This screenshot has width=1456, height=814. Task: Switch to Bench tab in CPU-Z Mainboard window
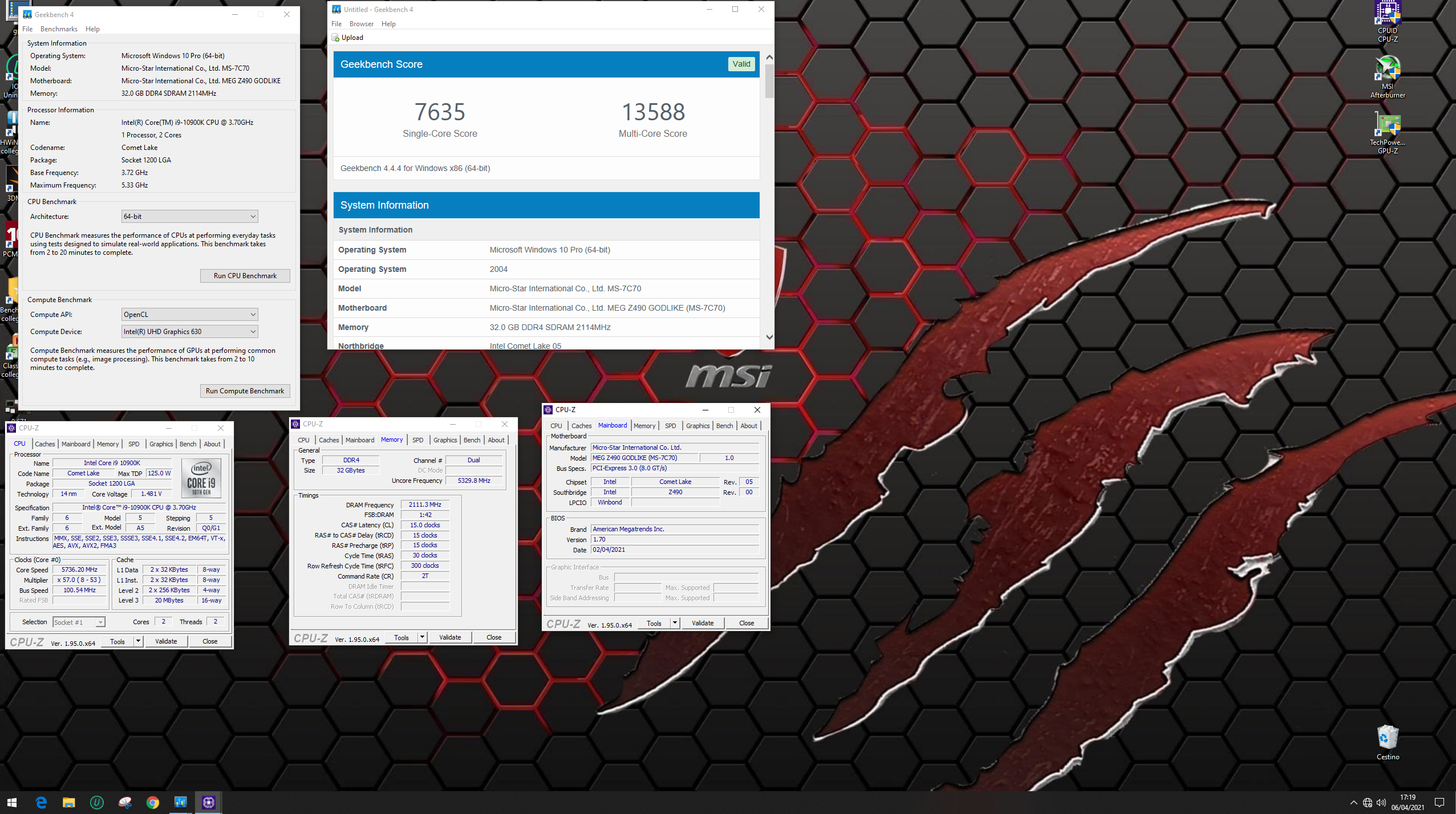tap(724, 426)
